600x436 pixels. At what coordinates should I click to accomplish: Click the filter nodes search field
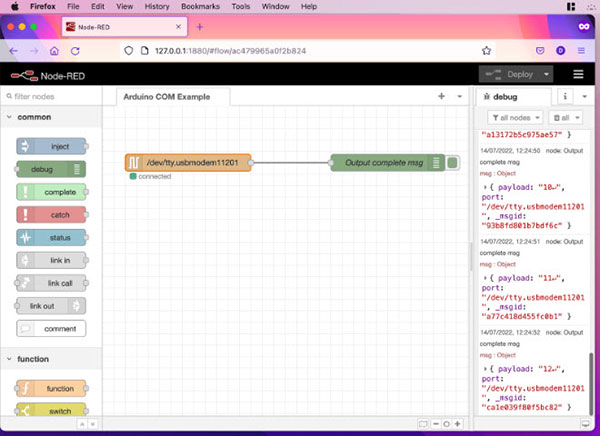coord(55,96)
